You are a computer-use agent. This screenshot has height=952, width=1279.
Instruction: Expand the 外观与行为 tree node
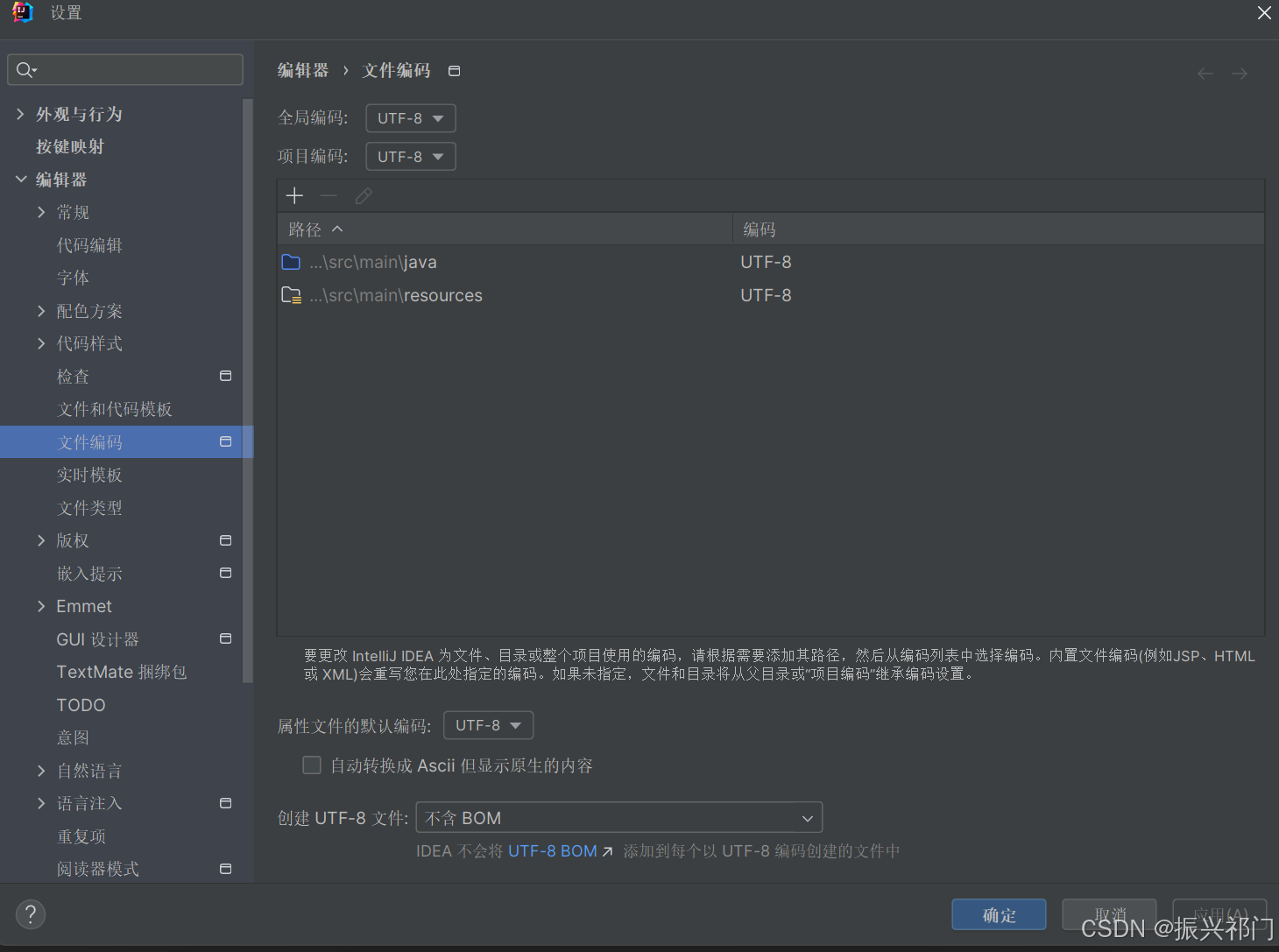point(20,113)
